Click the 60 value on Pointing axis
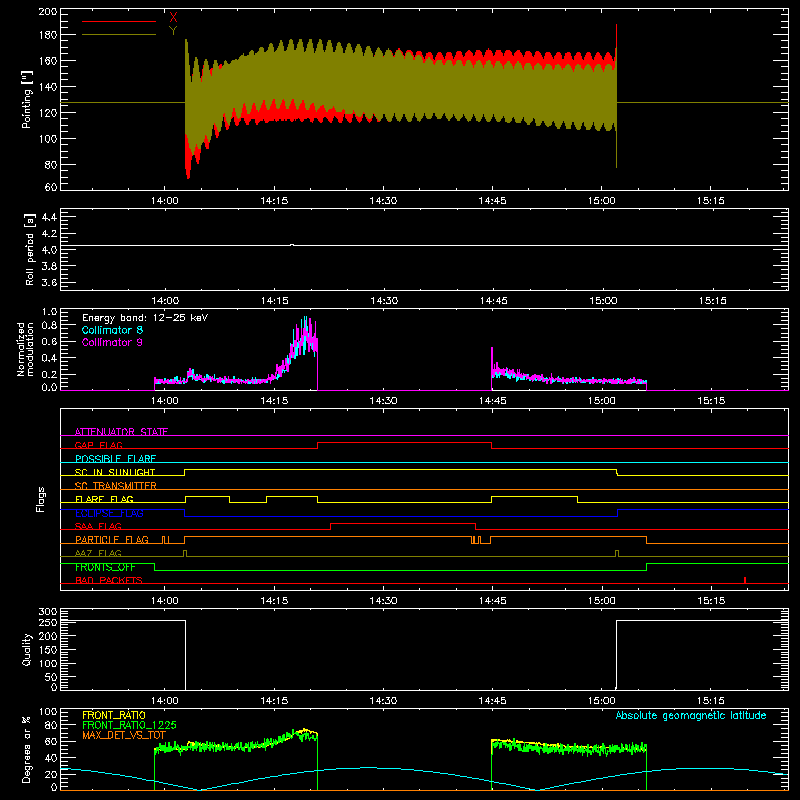 point(51,187)
